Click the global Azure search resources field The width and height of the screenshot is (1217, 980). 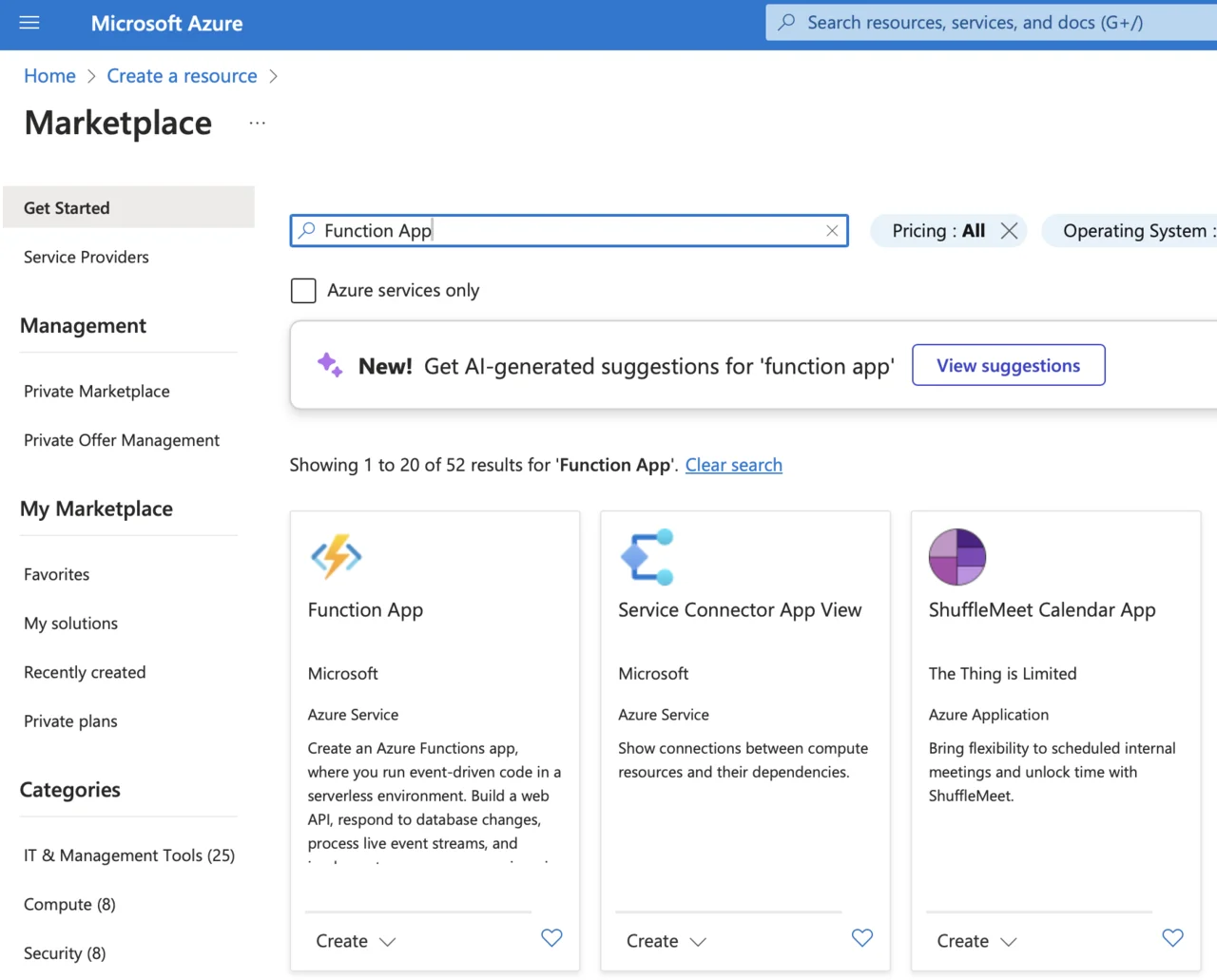coord(989,23)
